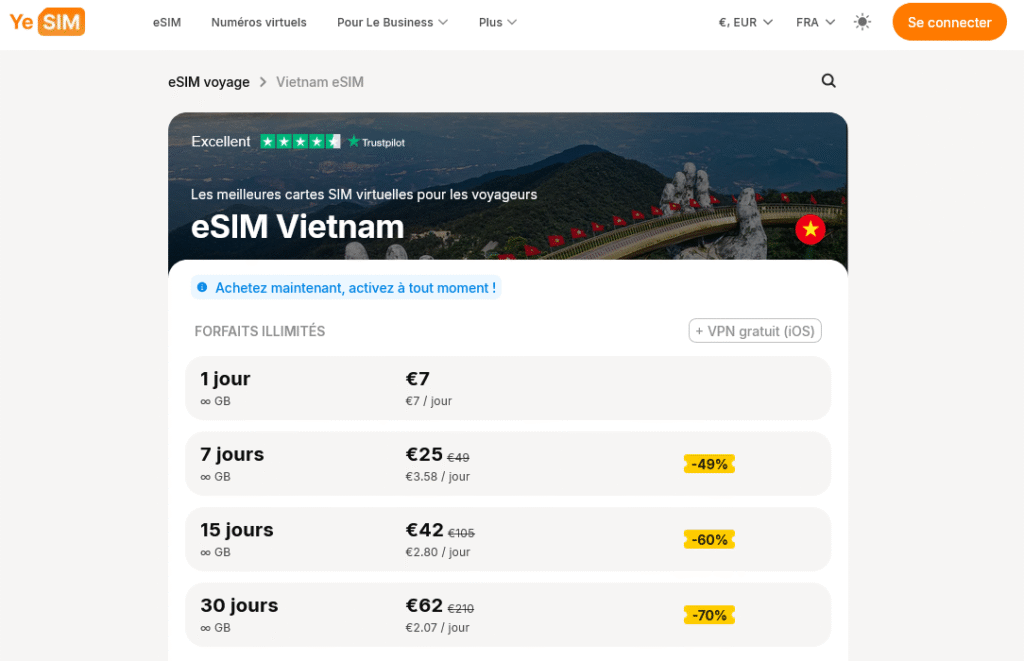
Task: Click the + VPN gratuit (iOS) button
Action: point(754,330)
